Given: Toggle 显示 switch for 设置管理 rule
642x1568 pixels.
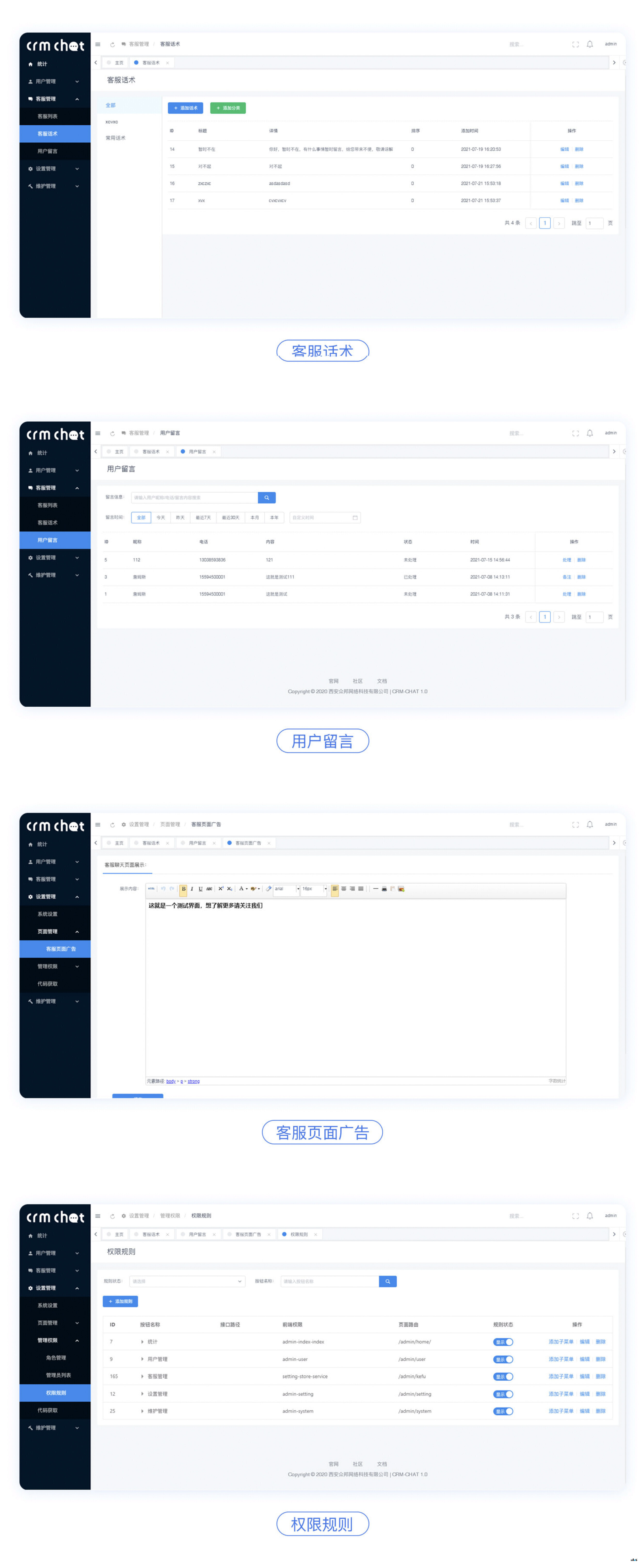Looking at the screenshot, I should (503, 1394).
